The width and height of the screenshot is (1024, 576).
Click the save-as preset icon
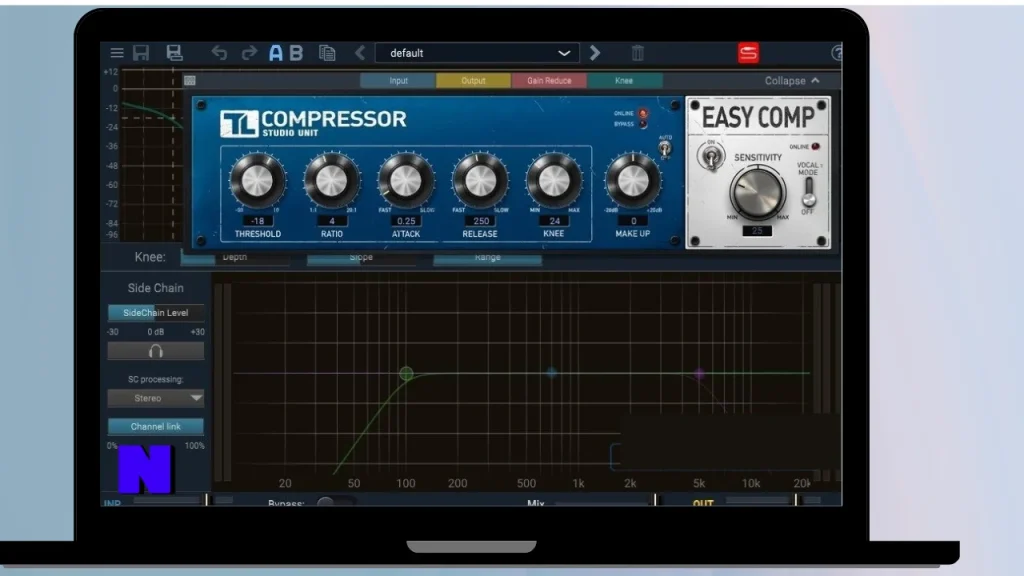(174, 53)
